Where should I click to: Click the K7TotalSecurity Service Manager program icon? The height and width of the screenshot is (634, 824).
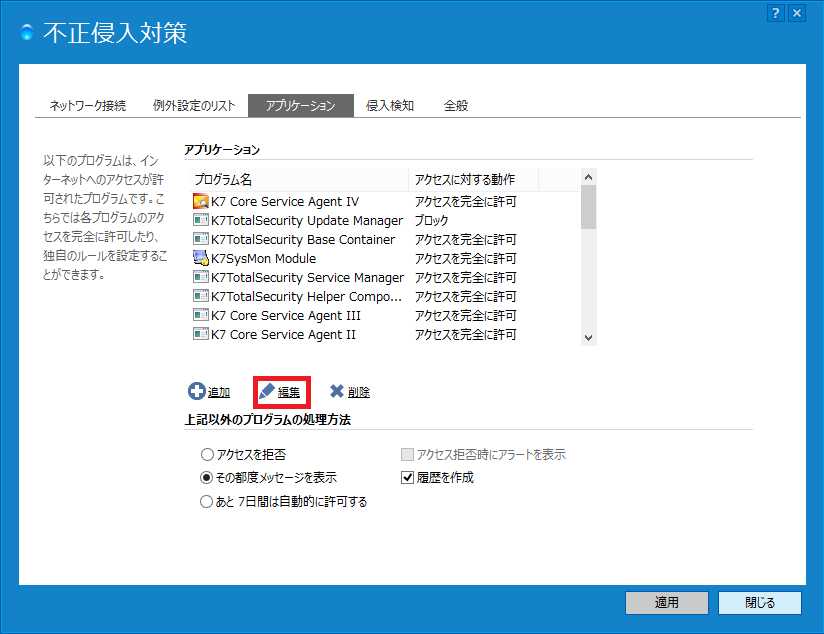point(201,277)
